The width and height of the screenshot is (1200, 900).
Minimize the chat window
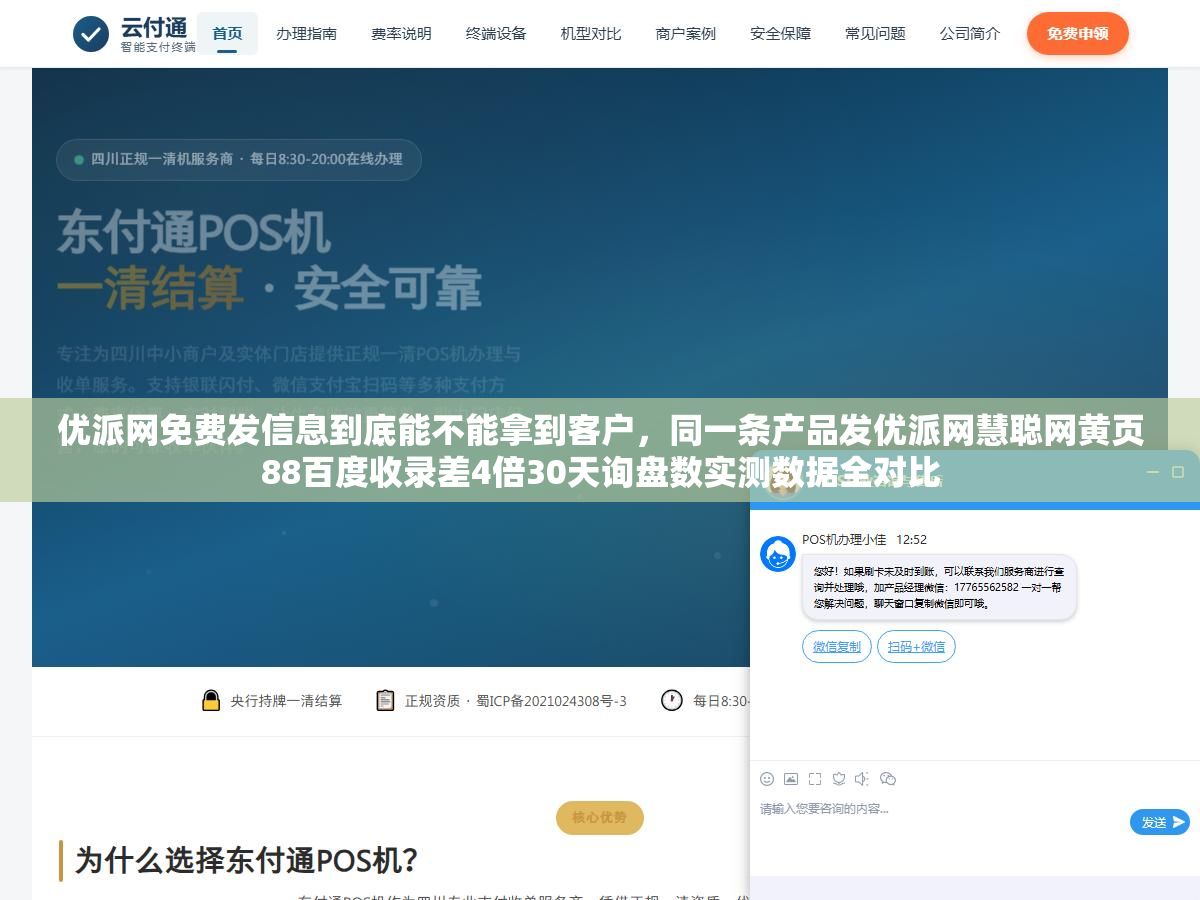click(1153, 473)
